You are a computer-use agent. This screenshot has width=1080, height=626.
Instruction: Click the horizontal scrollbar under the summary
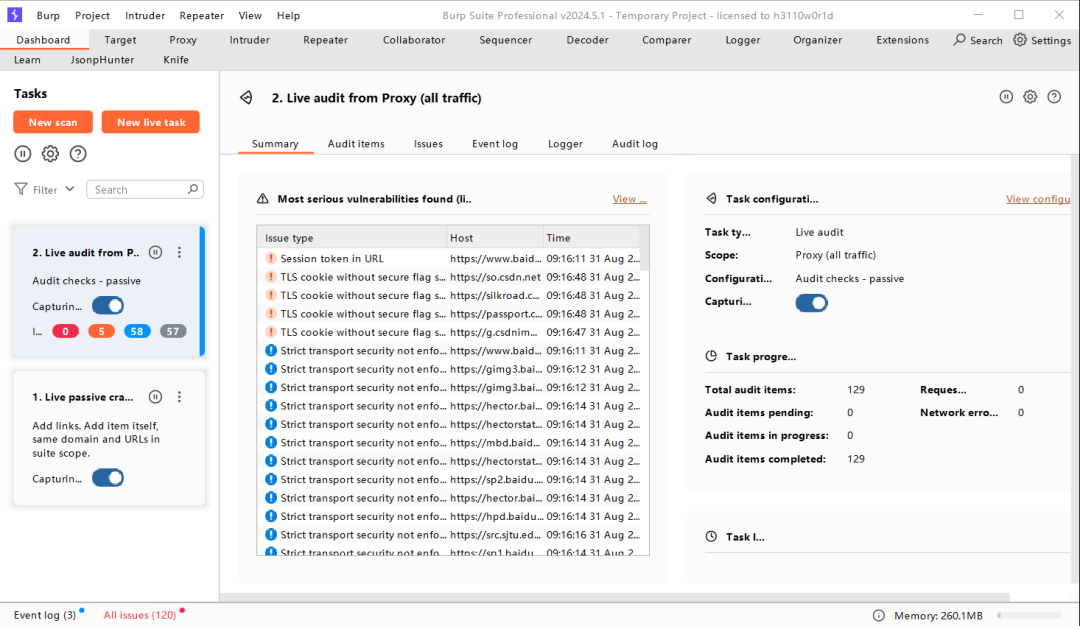[x=615, y=597]
